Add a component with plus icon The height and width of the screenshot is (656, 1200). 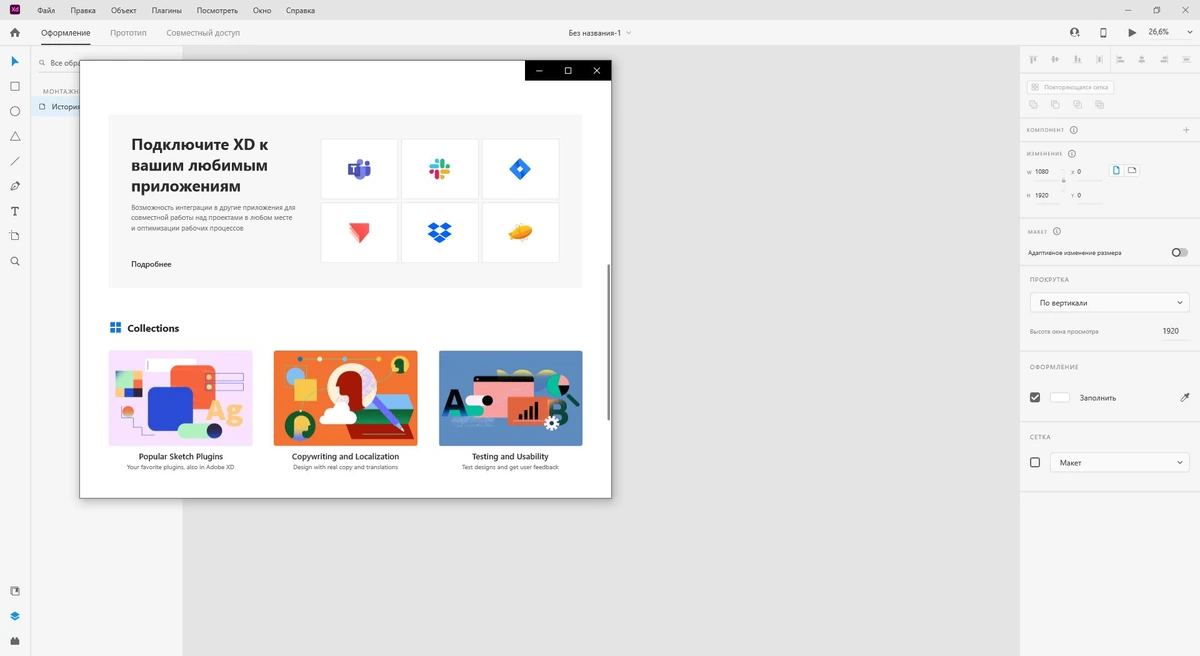pos(1186,130)
